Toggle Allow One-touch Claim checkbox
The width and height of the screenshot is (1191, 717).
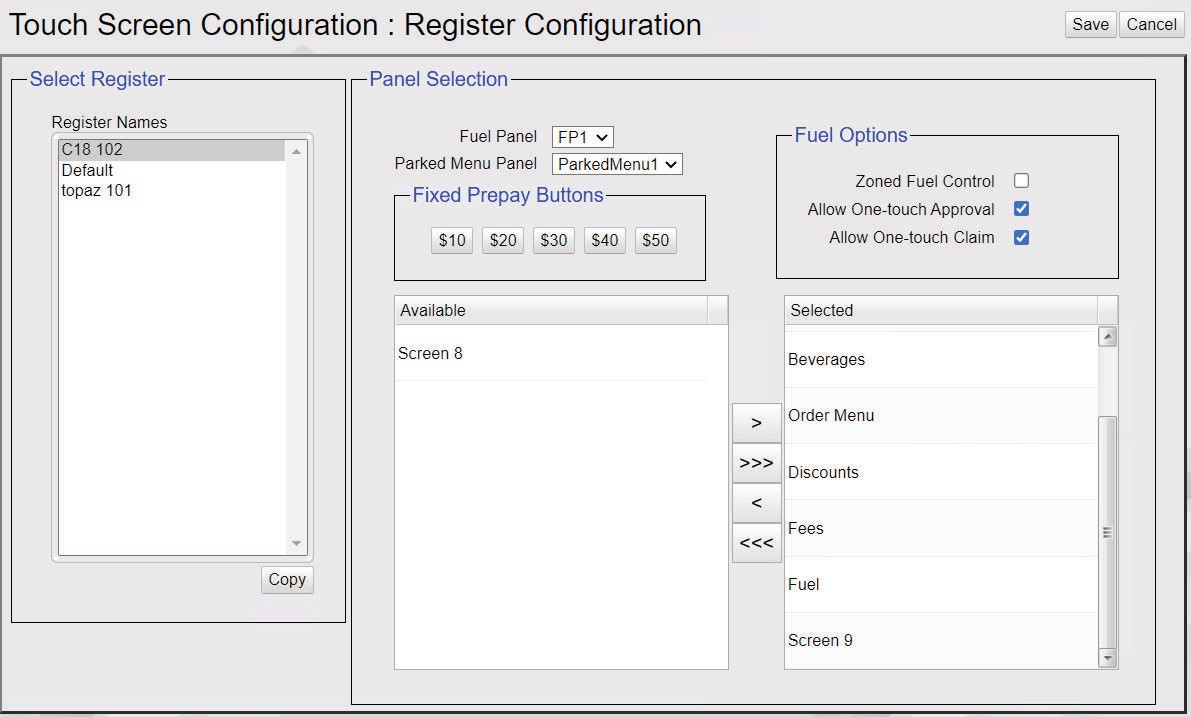point(1022,238)
